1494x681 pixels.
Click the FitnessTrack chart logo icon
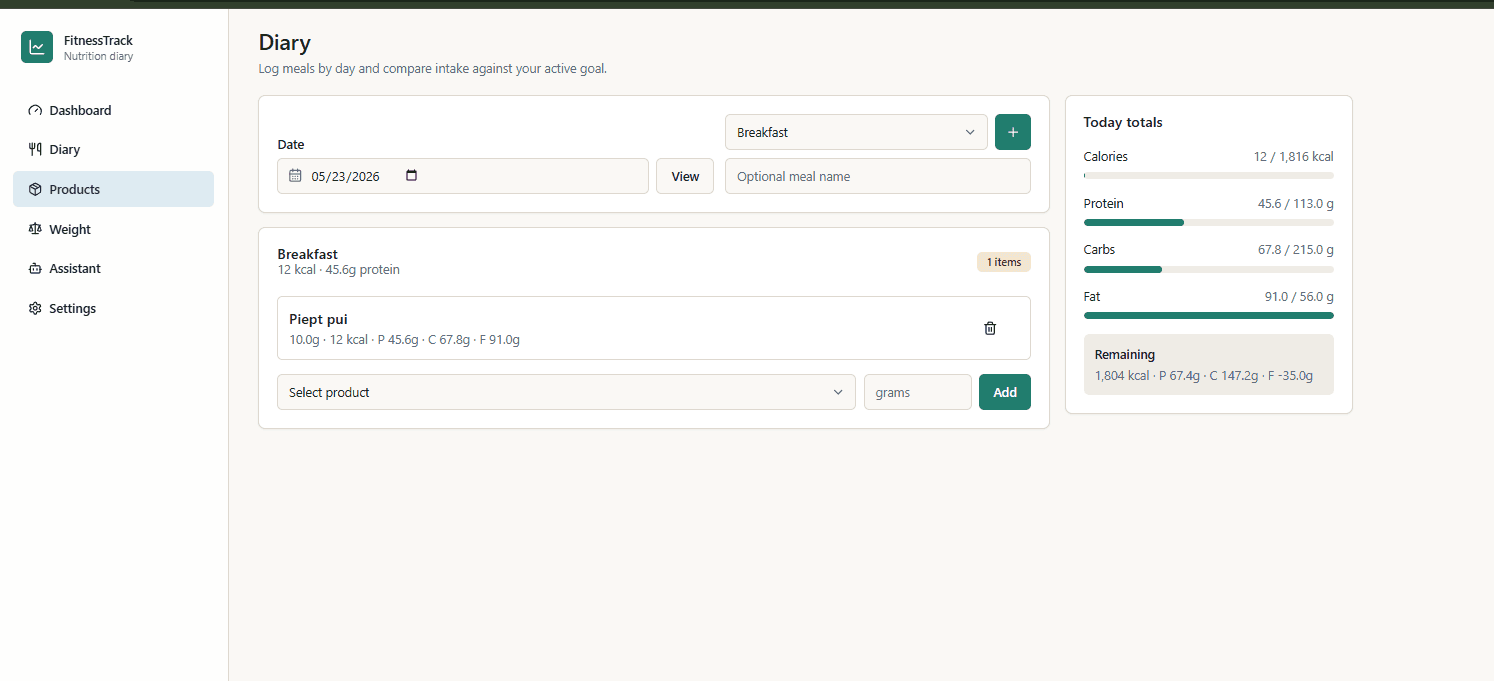[37, 47]
